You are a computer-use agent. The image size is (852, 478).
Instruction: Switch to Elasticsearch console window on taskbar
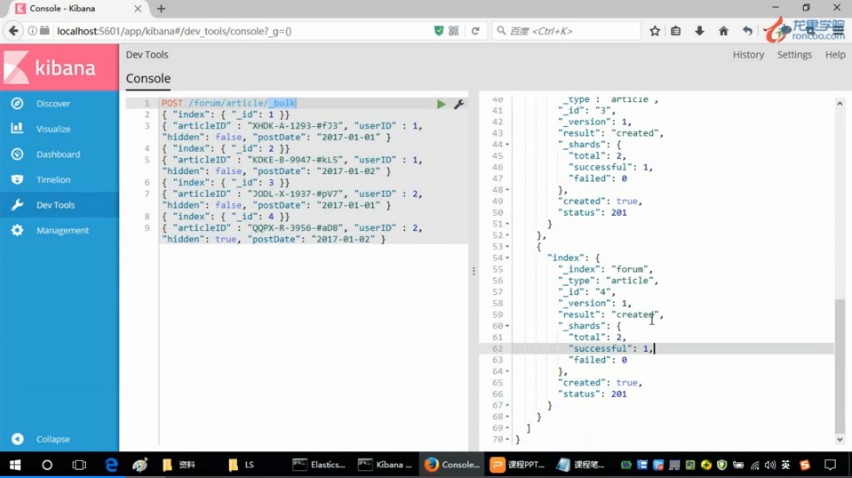tap(319, 465)
